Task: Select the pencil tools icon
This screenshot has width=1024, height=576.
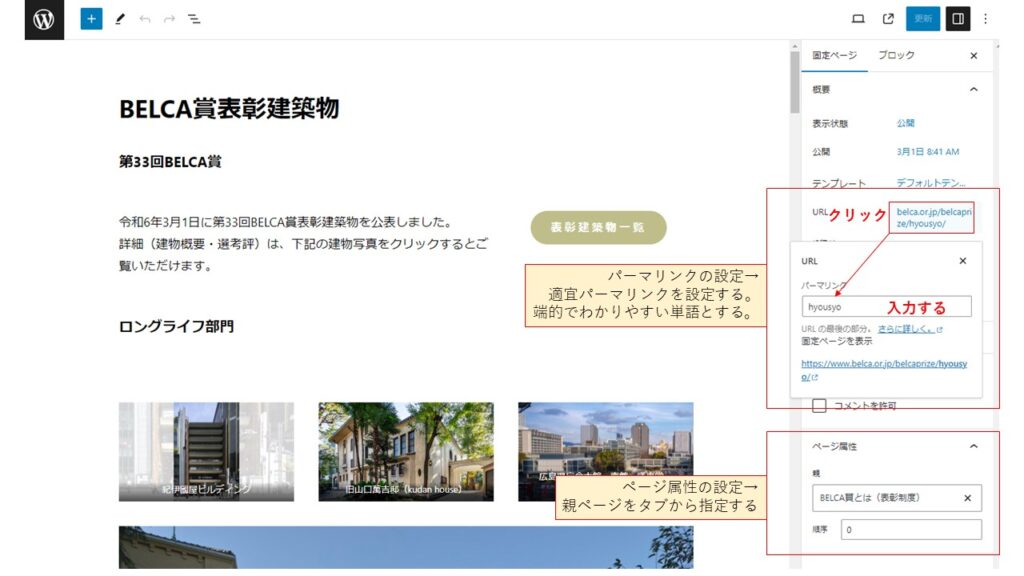Action: (x=120, y=19)
